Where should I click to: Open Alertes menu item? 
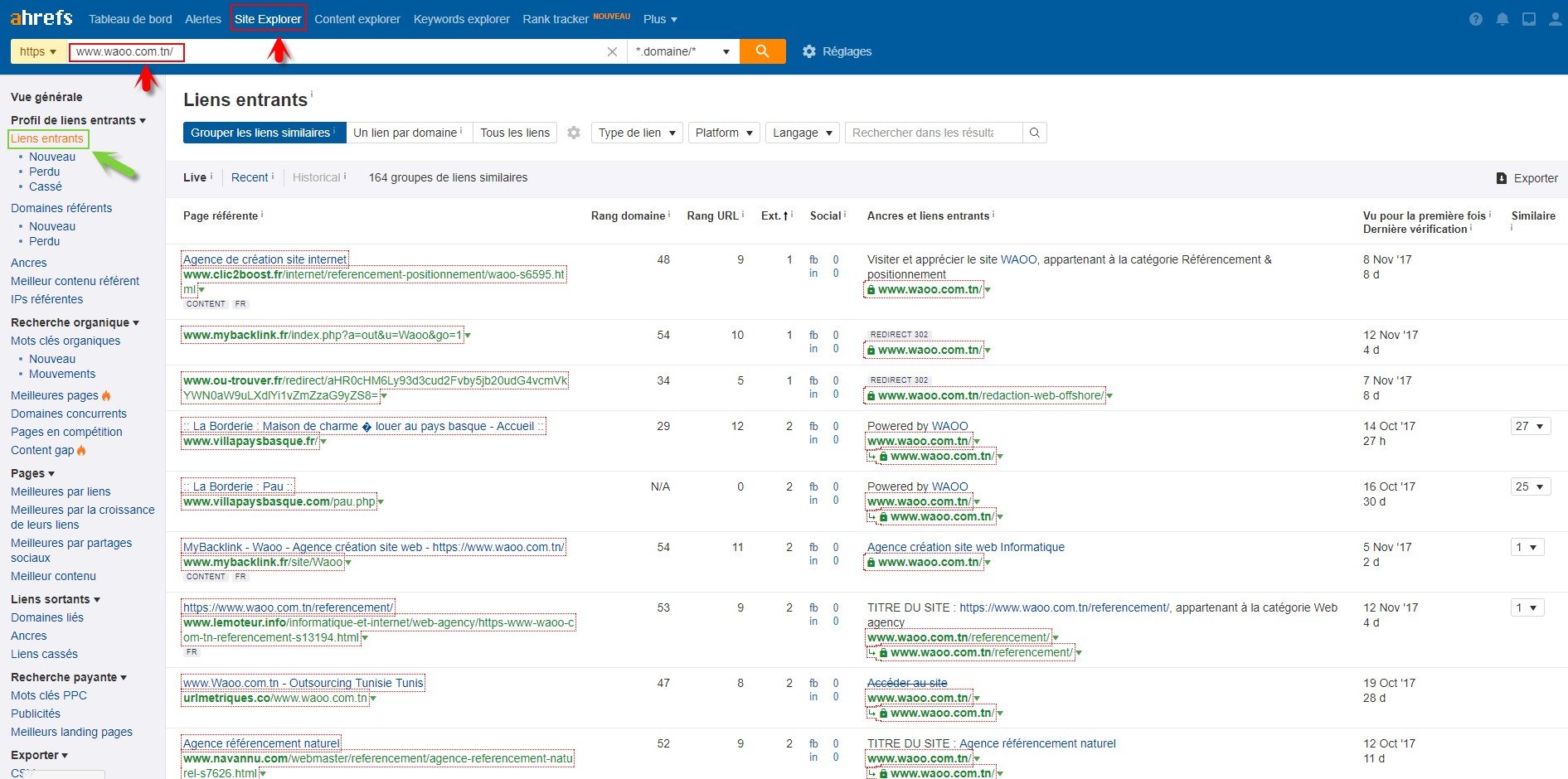pyautogui.click(x=203, y=19)
